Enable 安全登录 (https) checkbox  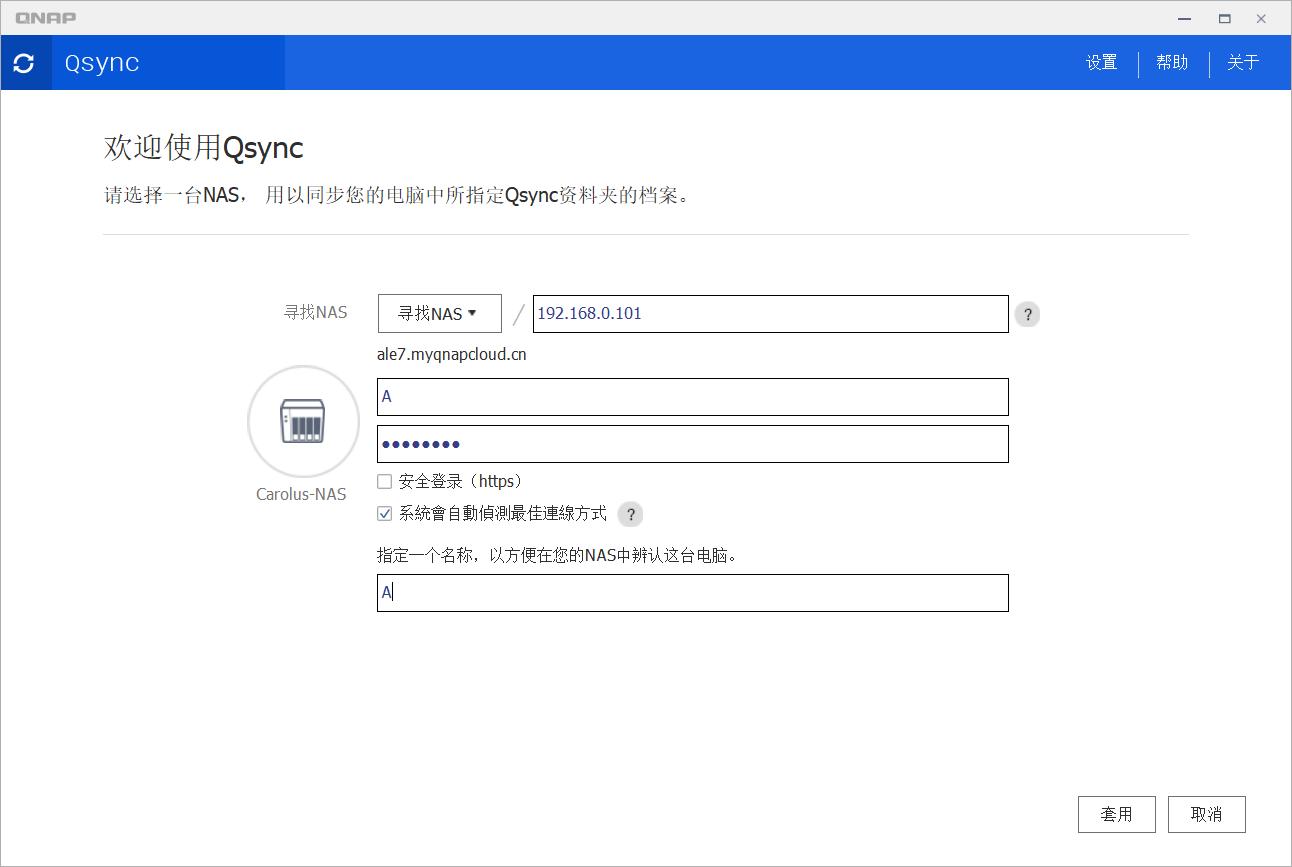click(x=384, y=481)
